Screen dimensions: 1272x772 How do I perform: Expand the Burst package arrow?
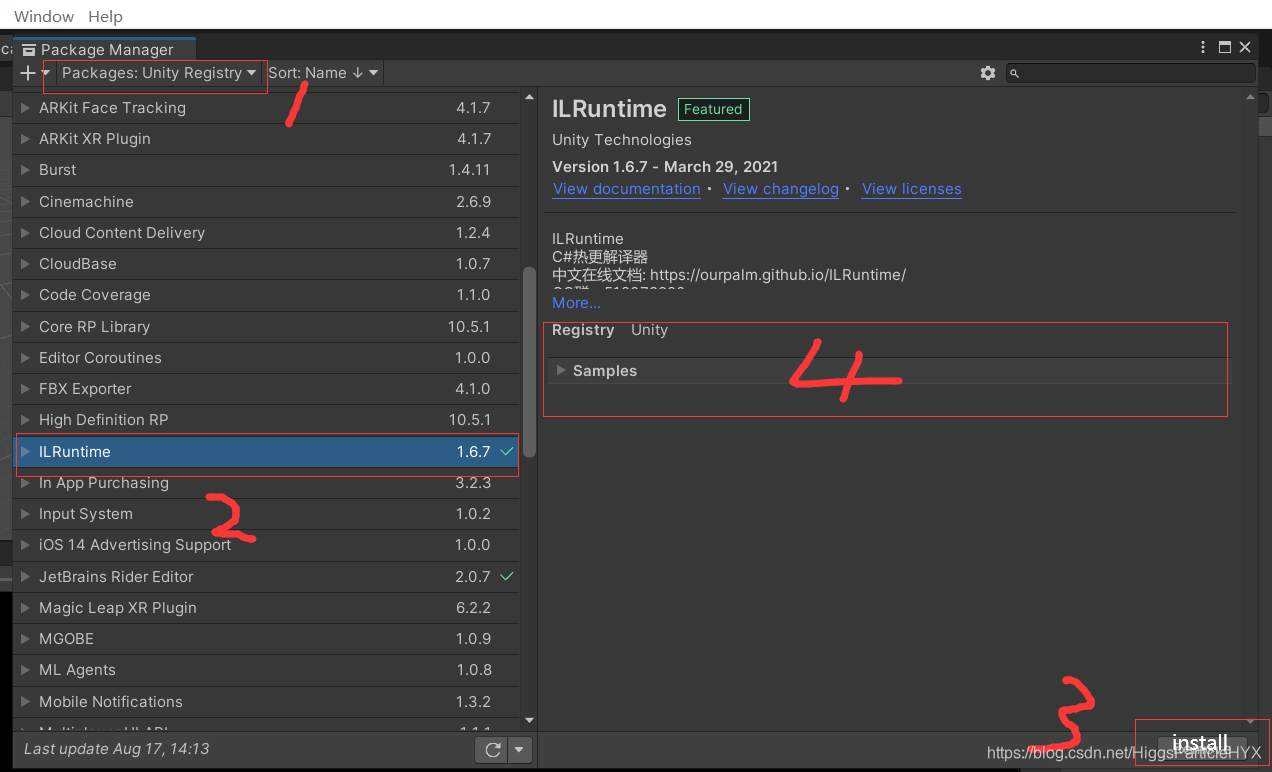(x=26, y=170)
